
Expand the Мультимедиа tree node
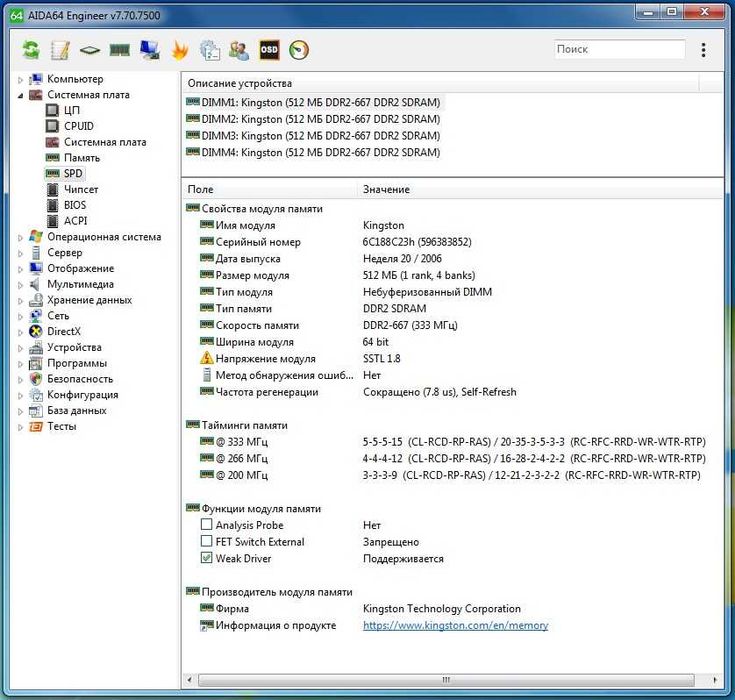coord(20,285)
